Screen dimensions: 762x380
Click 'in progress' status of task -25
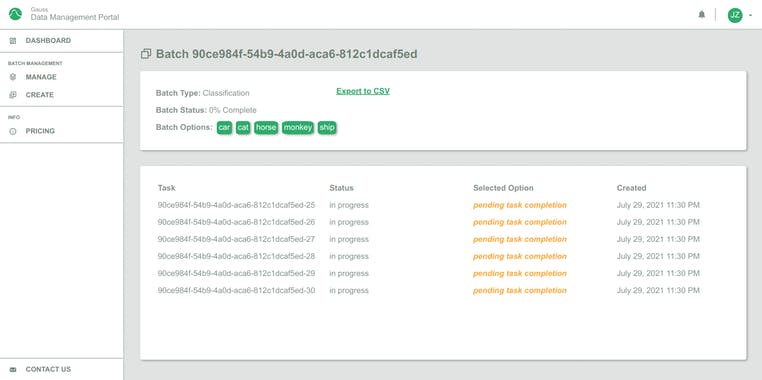pos(349,205)
